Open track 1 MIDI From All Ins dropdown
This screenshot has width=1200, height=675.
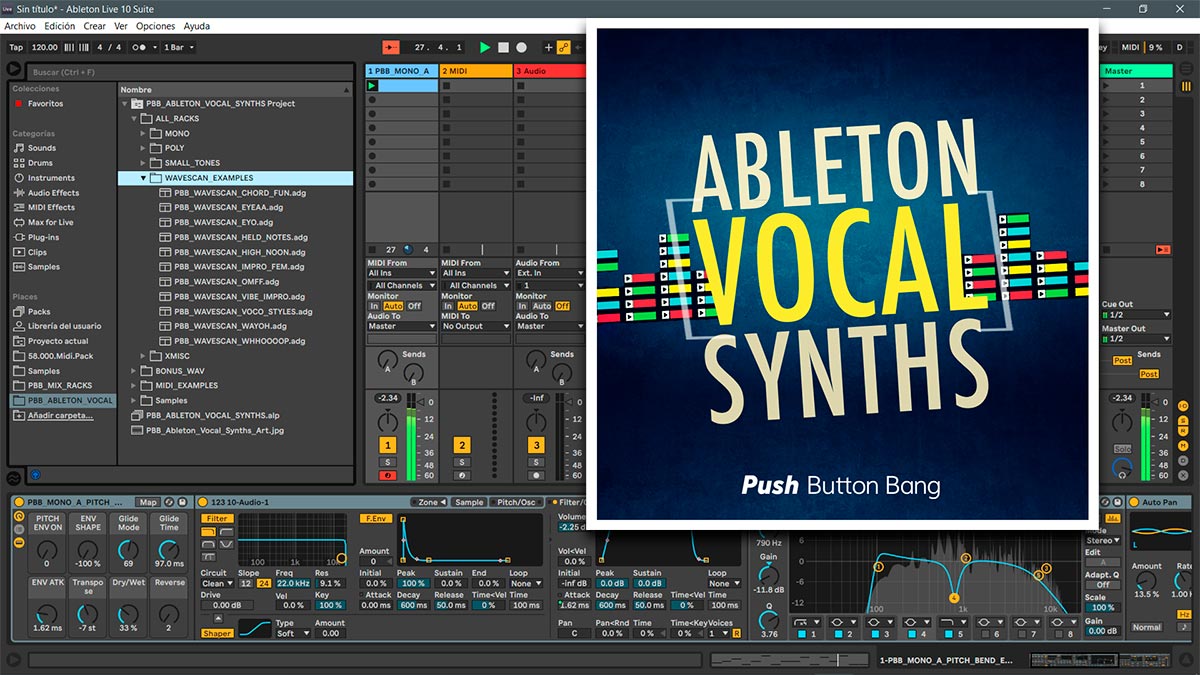[402, 273]
